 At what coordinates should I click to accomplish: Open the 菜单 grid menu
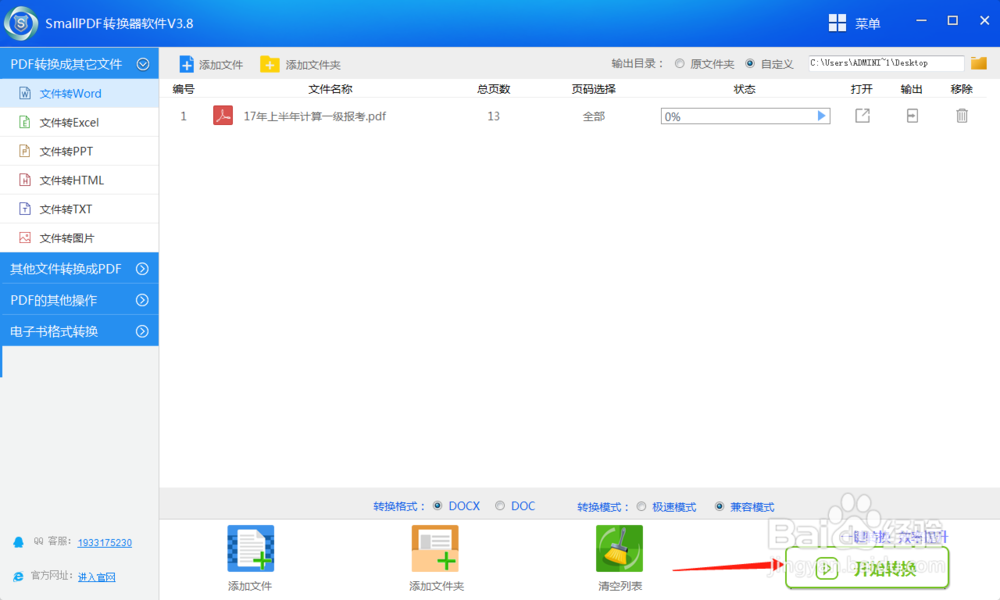(x=837, y=23)
